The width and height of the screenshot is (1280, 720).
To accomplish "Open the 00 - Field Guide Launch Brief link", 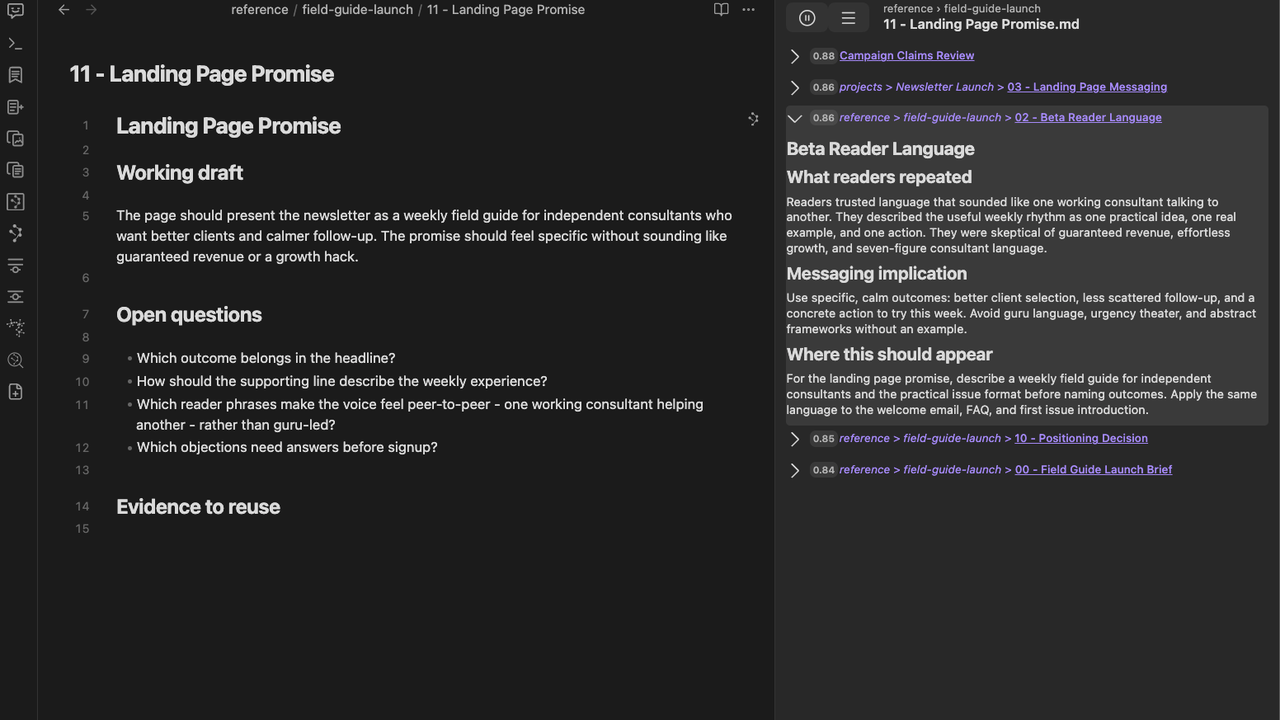I will click(x=1093, y=469).
